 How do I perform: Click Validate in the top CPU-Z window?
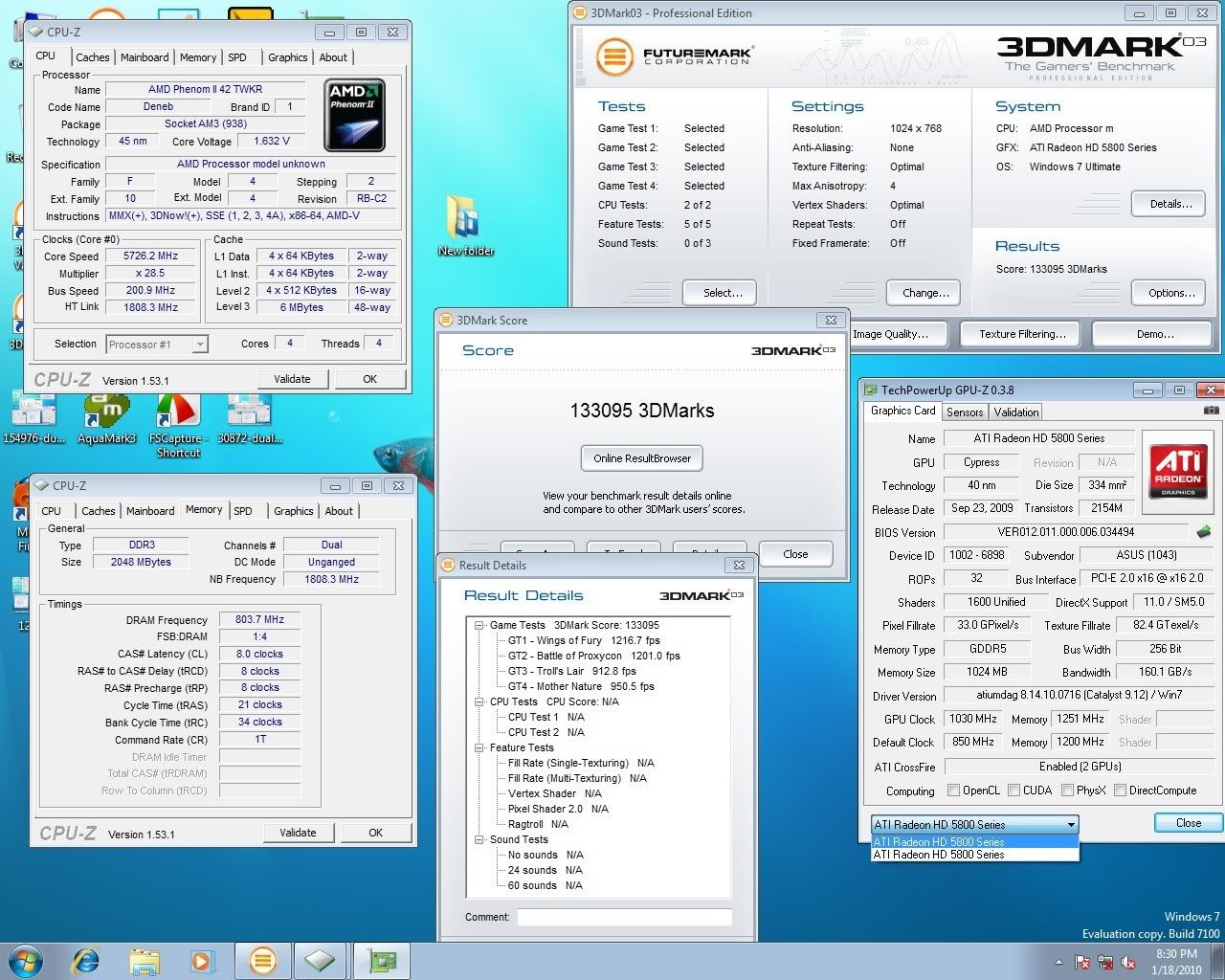click(292, 379)
